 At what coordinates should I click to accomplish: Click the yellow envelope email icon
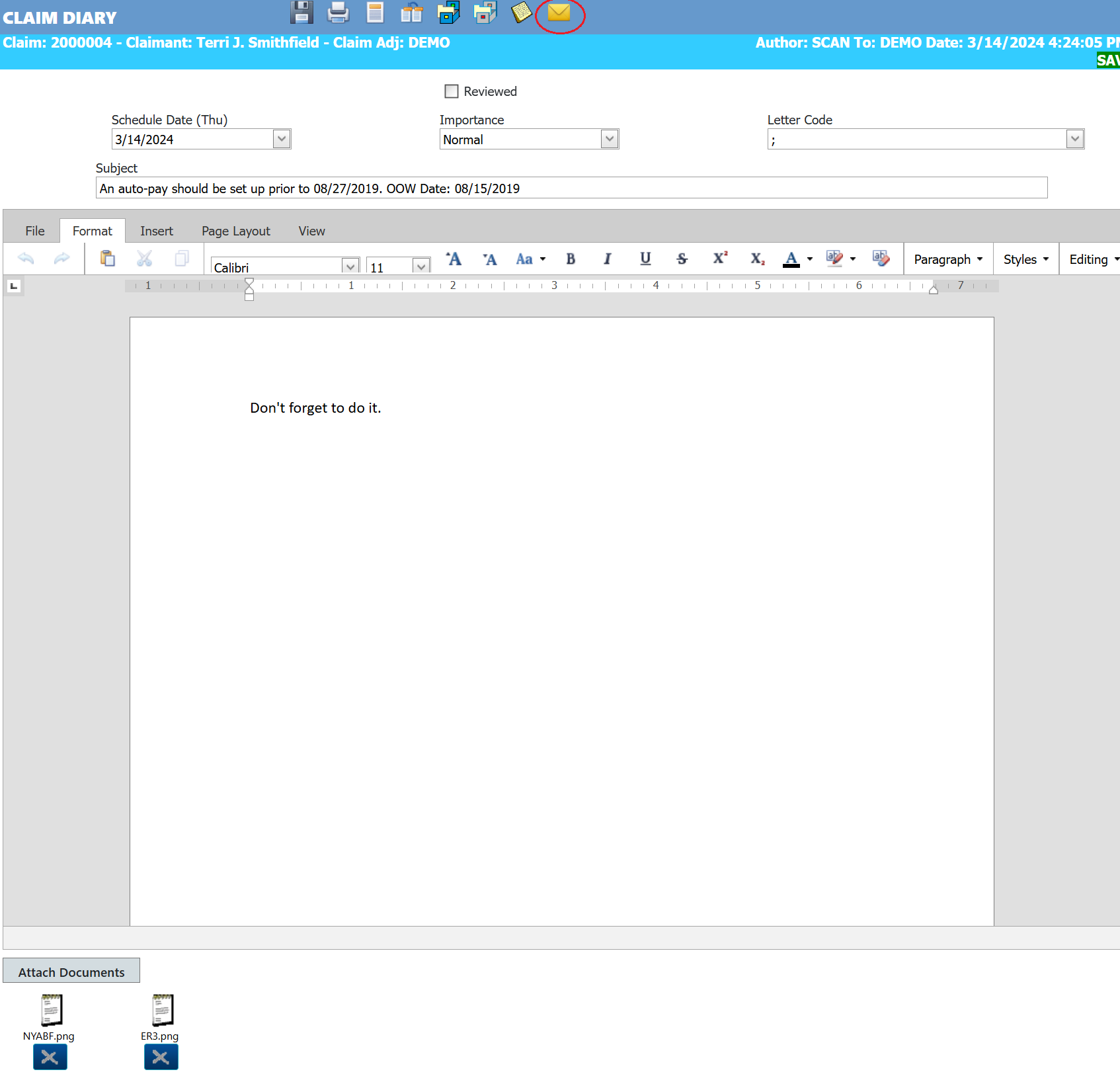[x=559, y=13]
